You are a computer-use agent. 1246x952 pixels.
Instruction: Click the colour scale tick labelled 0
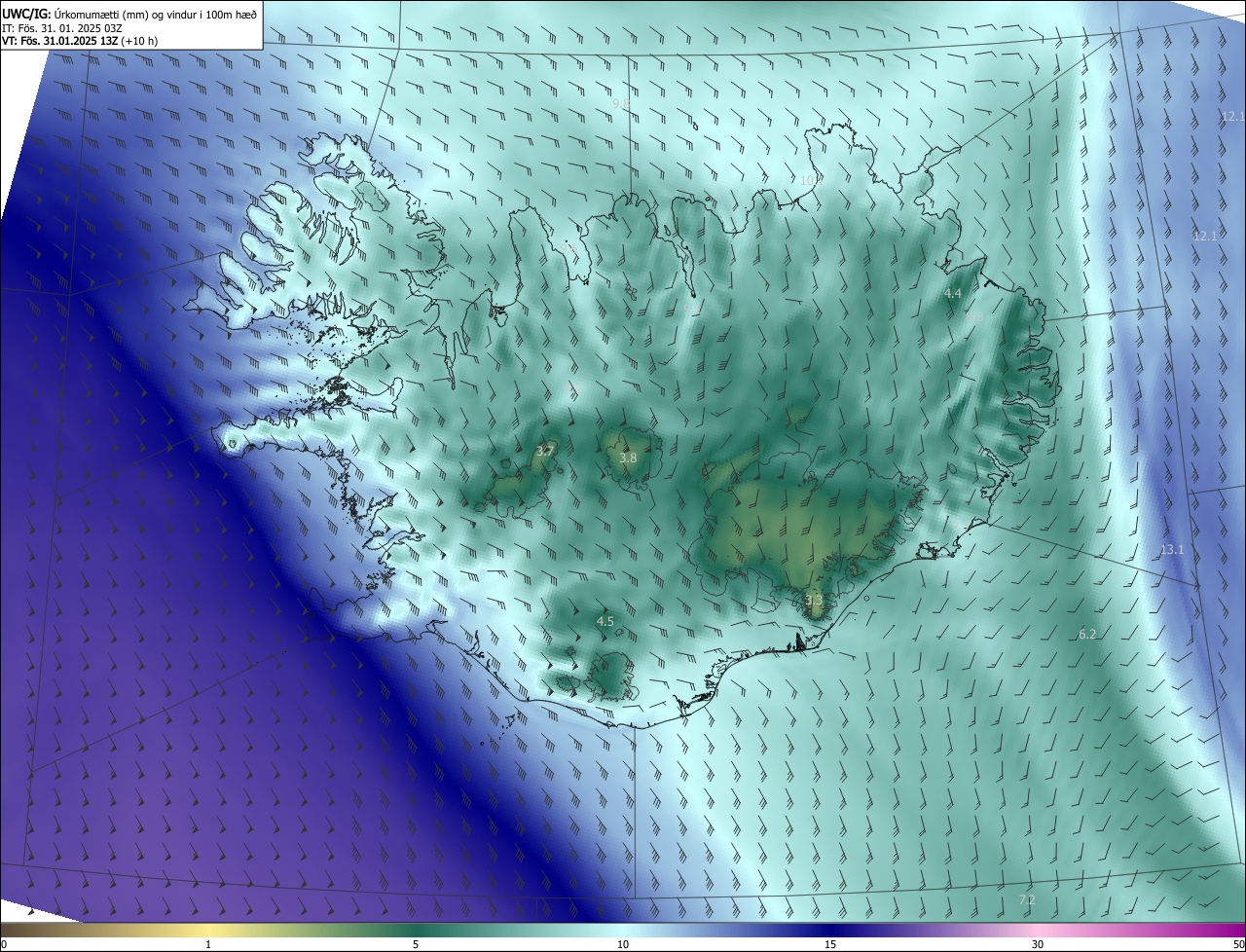tap(3, 944)
